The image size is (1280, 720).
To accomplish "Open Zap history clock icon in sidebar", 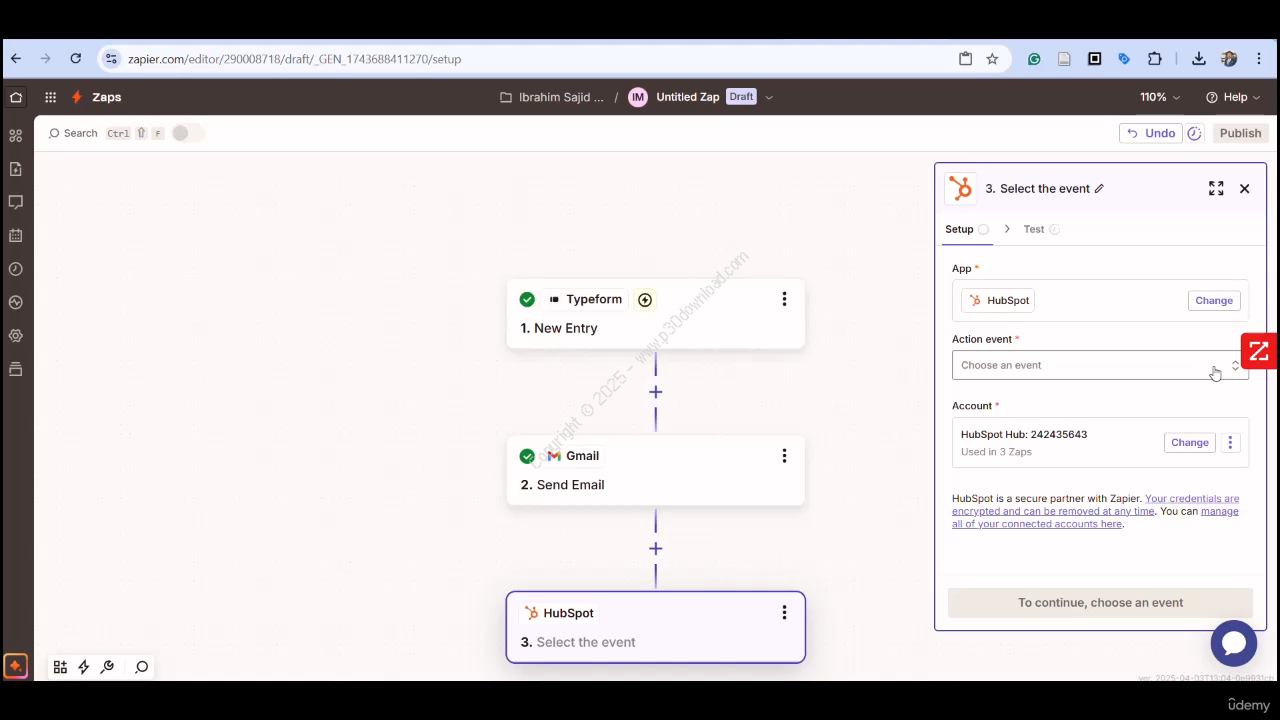I will [x=16, y=269].
